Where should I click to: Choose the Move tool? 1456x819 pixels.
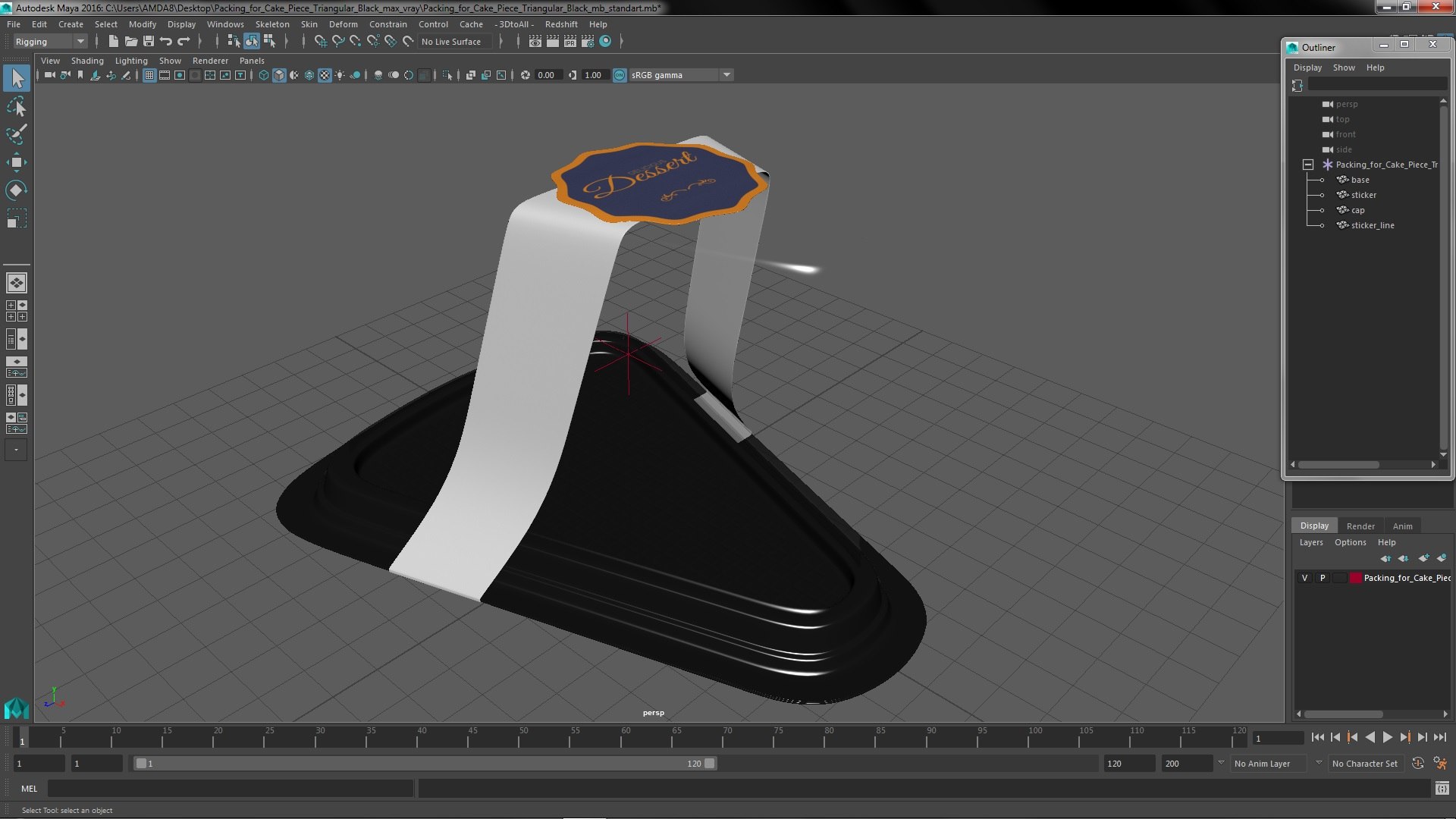(16, 162)
